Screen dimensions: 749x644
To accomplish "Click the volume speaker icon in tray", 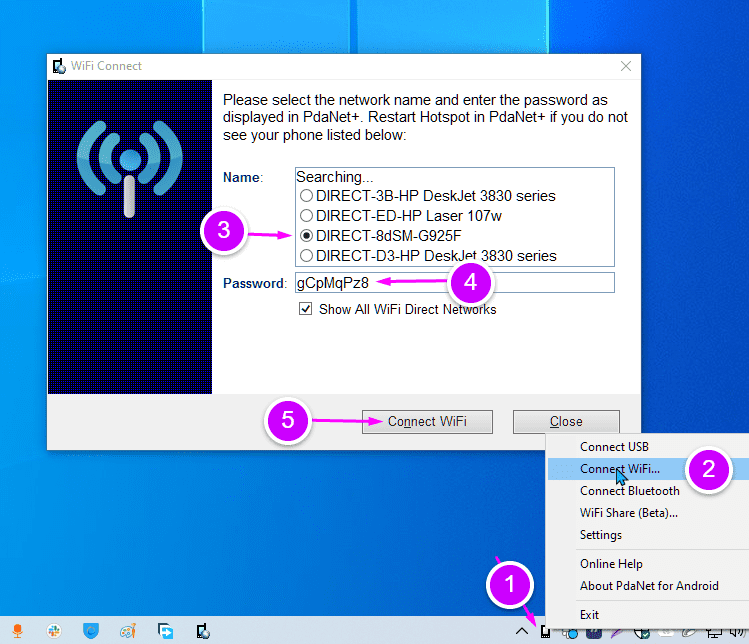I will (x=737, y=633).
